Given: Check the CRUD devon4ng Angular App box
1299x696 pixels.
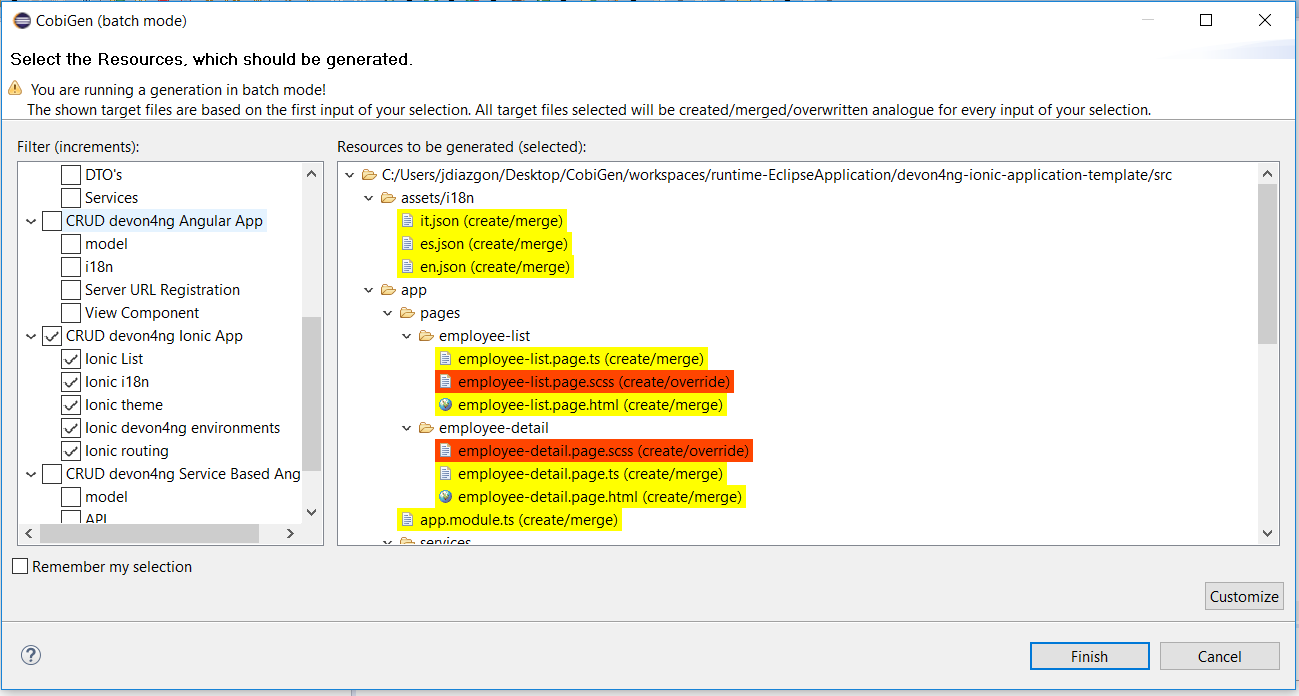Looking at the screenshot, I should [x=52, y=221].
